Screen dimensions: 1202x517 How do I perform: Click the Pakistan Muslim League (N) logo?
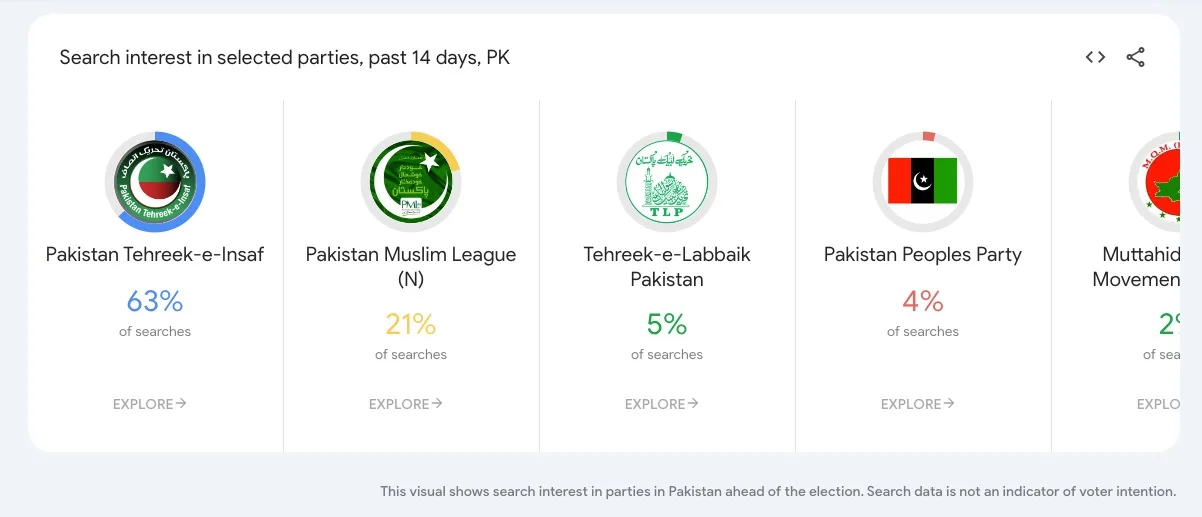[x=411, y=182]
